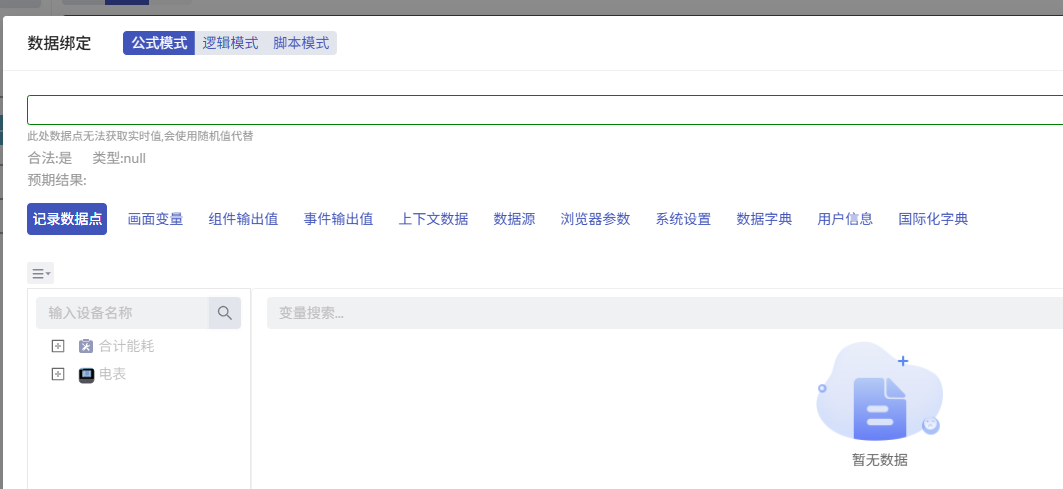Switch to 逻辑模式 logic mode

point(230,43)
